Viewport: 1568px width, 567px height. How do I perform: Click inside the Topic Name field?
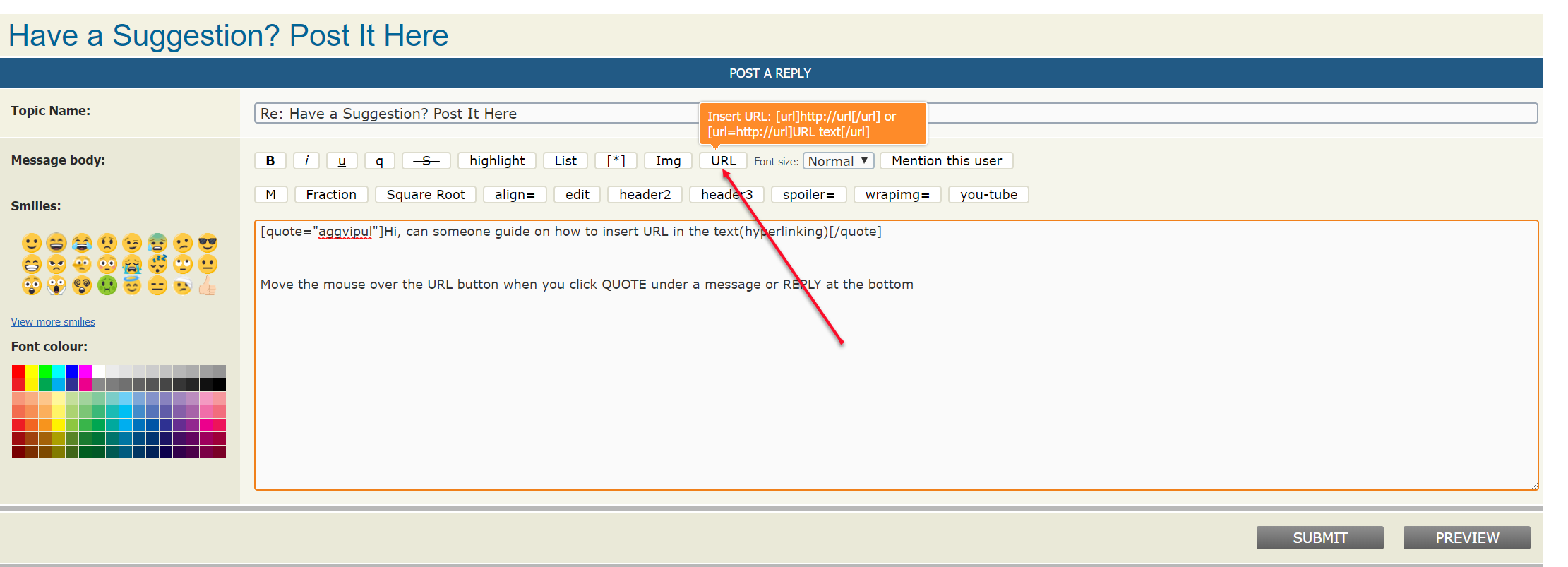coord(473,114)
